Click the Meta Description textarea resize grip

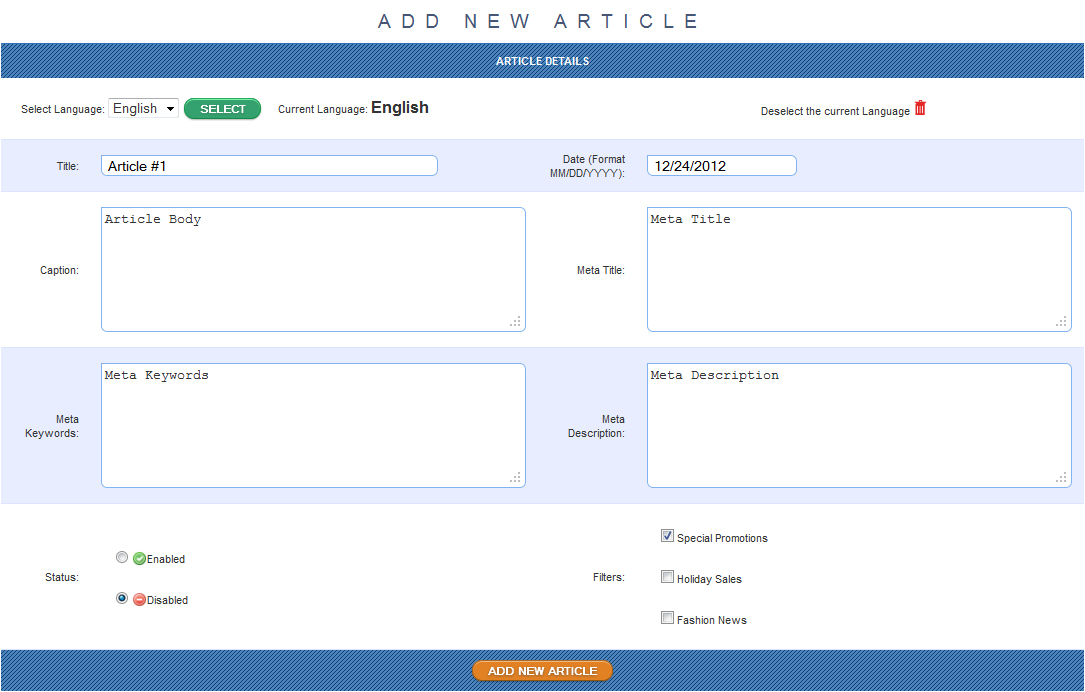(1061, 477)
